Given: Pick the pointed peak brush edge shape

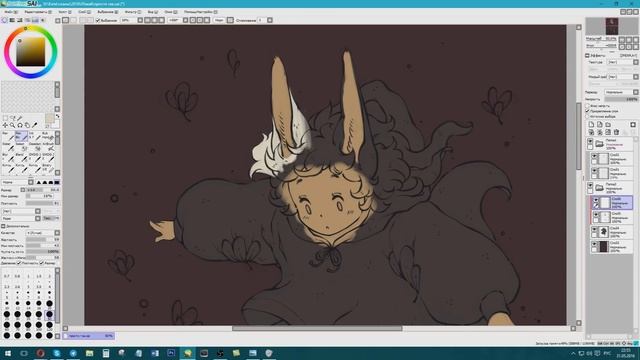Looking at the screenshot, I should click(x=39, y=182).
